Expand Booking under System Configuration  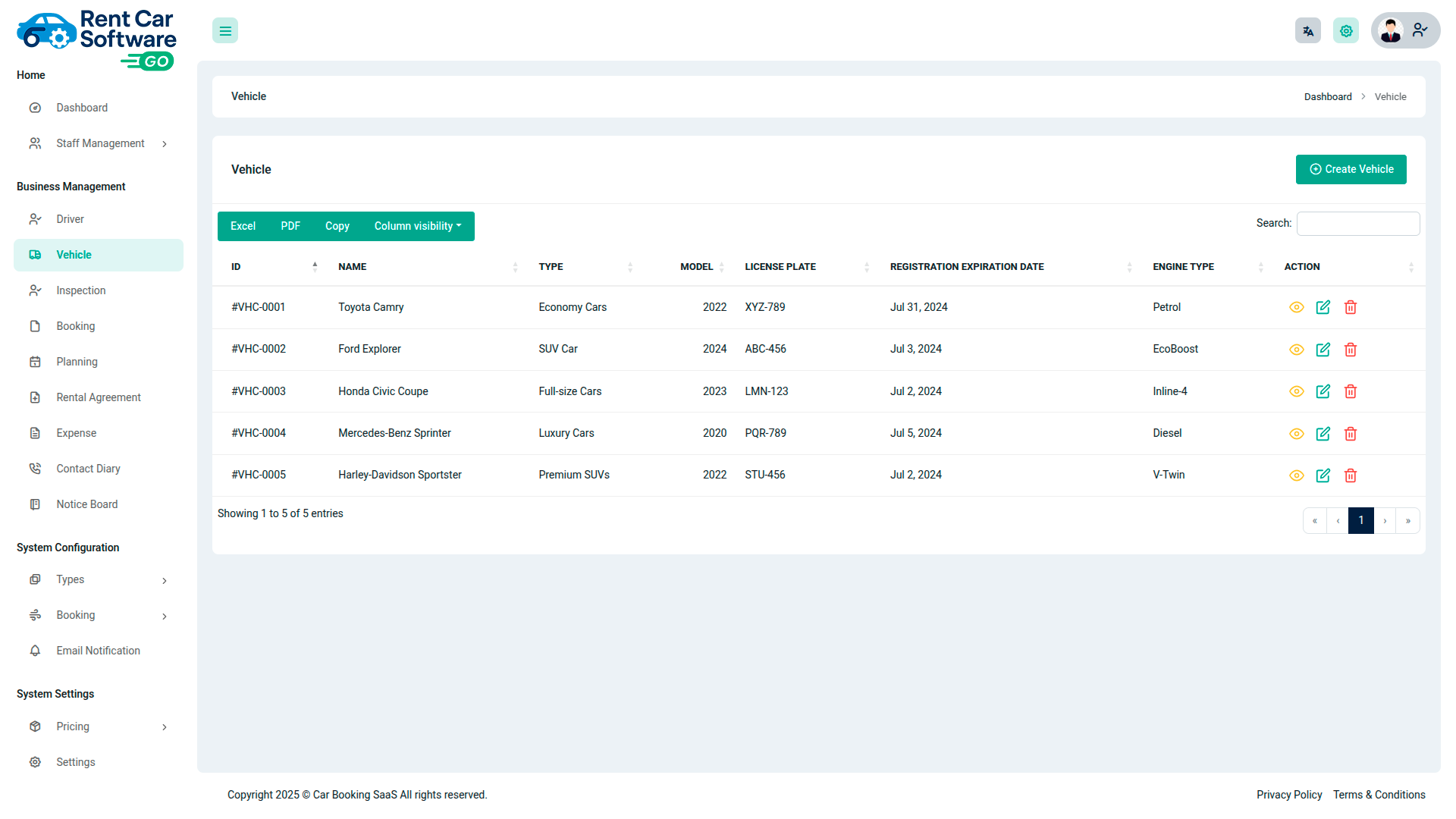[99, 615]
